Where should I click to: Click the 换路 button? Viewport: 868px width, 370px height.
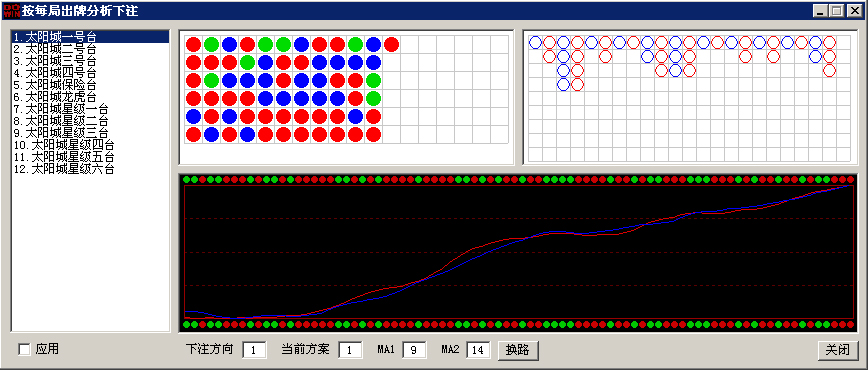click(518, 350)
